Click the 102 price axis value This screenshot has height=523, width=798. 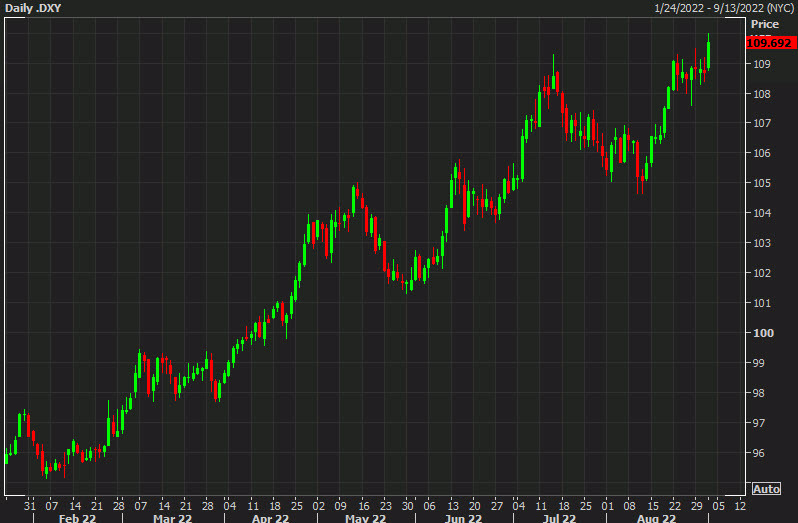tap(763, 273)
